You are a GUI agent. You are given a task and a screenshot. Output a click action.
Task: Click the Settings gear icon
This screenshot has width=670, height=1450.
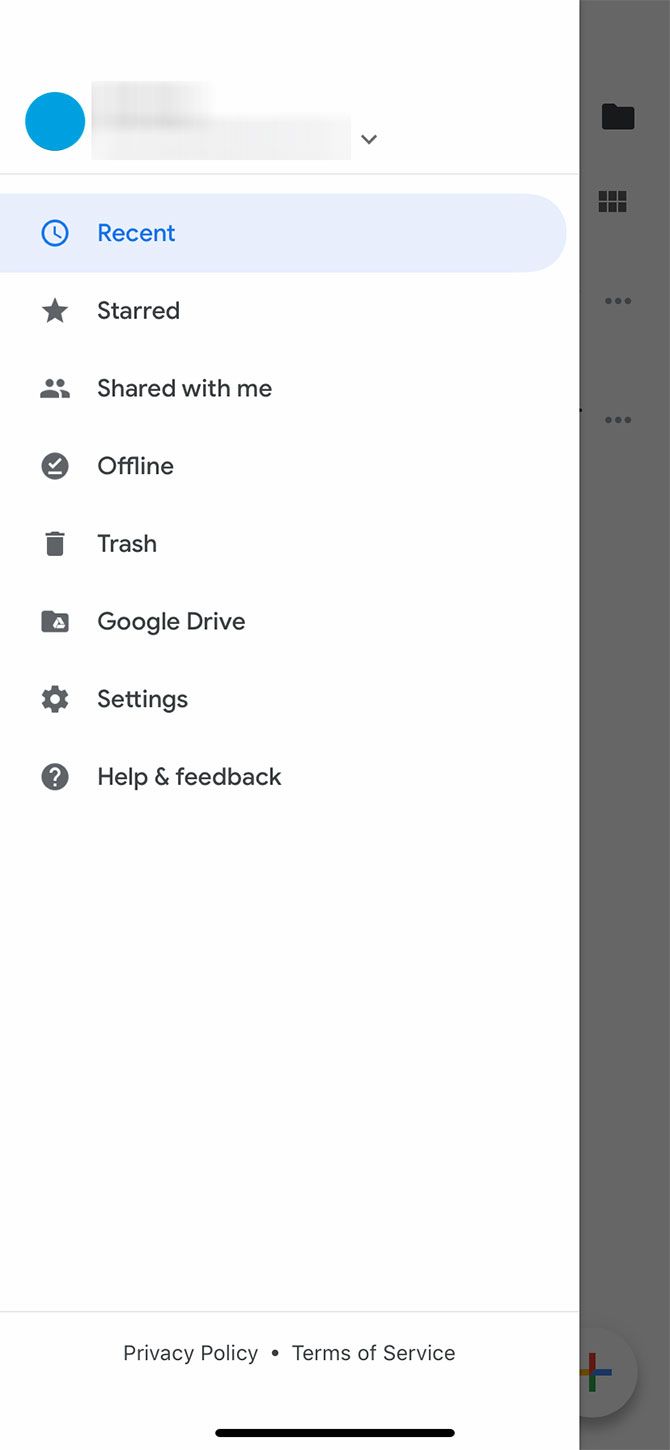(x=55, y=699)
